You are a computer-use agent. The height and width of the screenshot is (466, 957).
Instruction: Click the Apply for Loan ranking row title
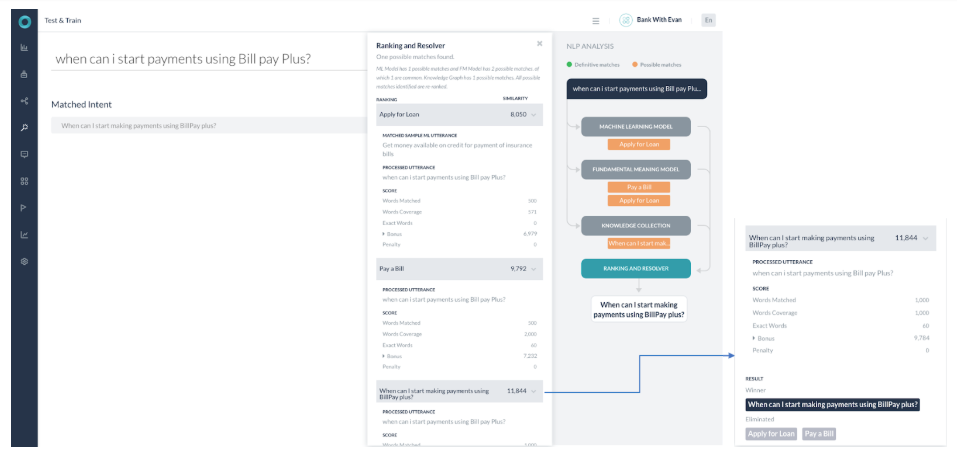pos(399,115)
